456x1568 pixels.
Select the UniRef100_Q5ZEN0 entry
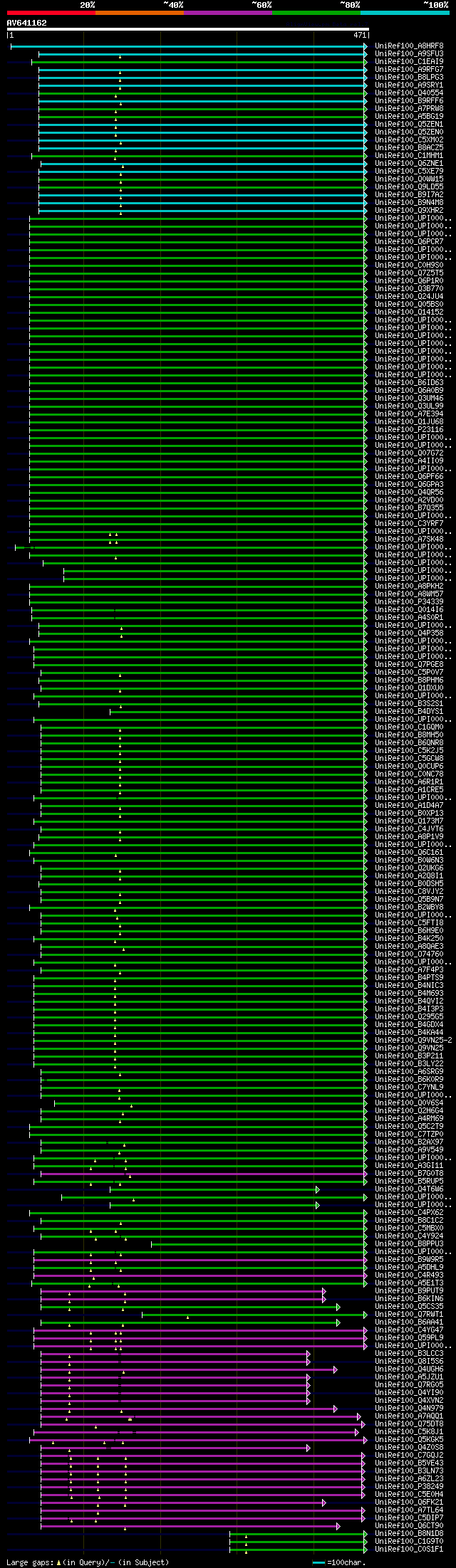[409, 132]
